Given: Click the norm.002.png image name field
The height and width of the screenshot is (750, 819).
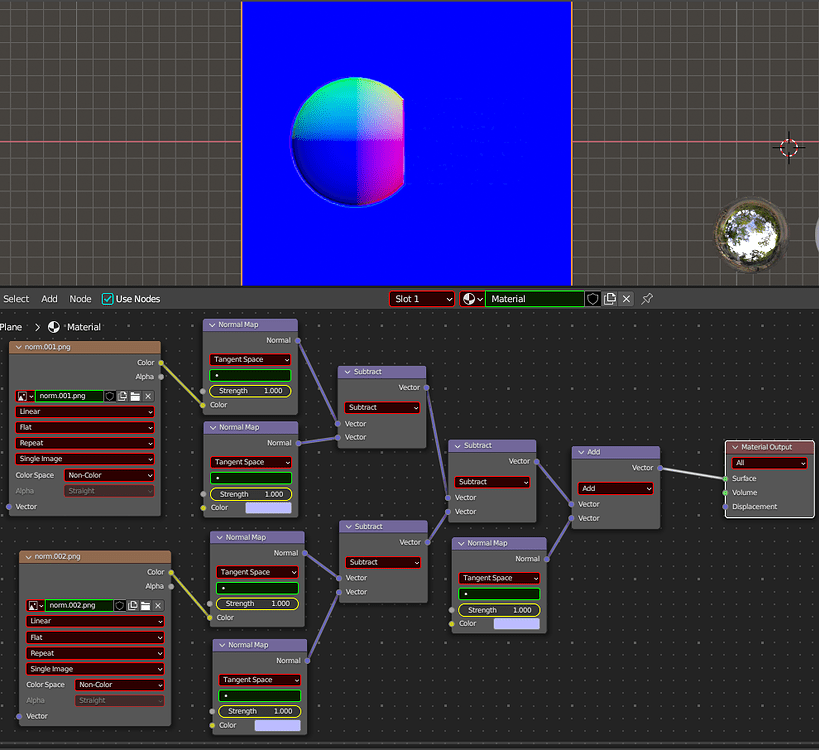Looking at the screenshot, I should 79,605.
